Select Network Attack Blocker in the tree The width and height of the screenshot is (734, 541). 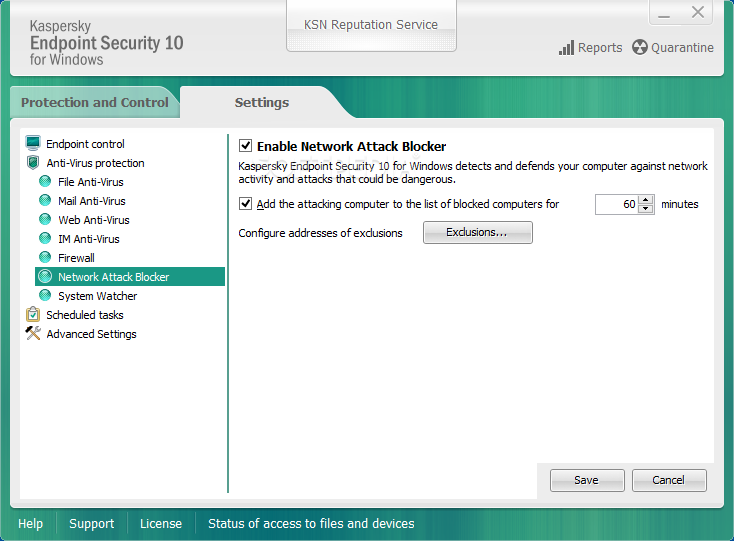(130, 277)
